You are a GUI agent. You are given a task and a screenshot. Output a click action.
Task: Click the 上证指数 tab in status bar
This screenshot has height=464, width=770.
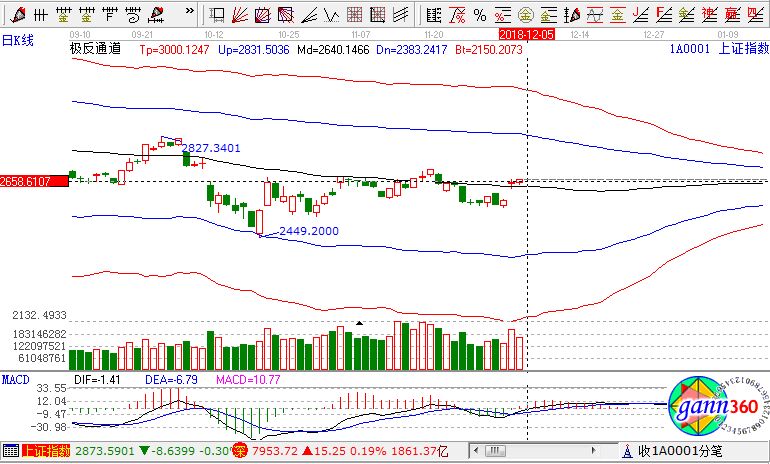pos(46,452)
